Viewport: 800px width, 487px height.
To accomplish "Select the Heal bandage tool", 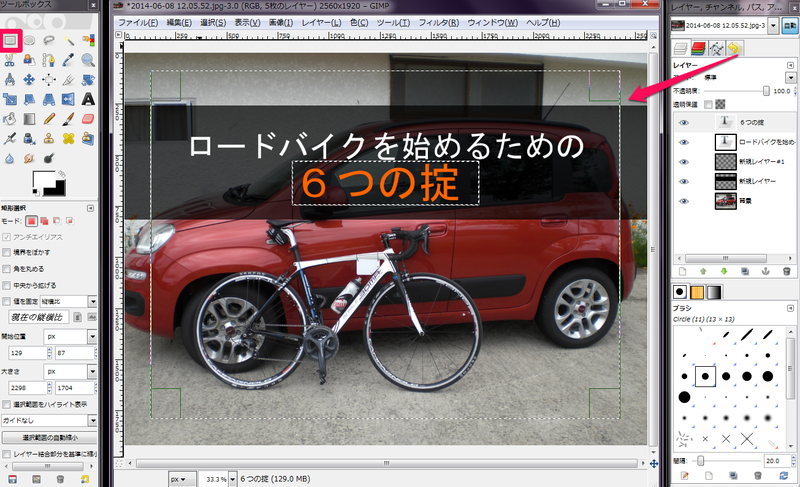I will tap(69, 138).
